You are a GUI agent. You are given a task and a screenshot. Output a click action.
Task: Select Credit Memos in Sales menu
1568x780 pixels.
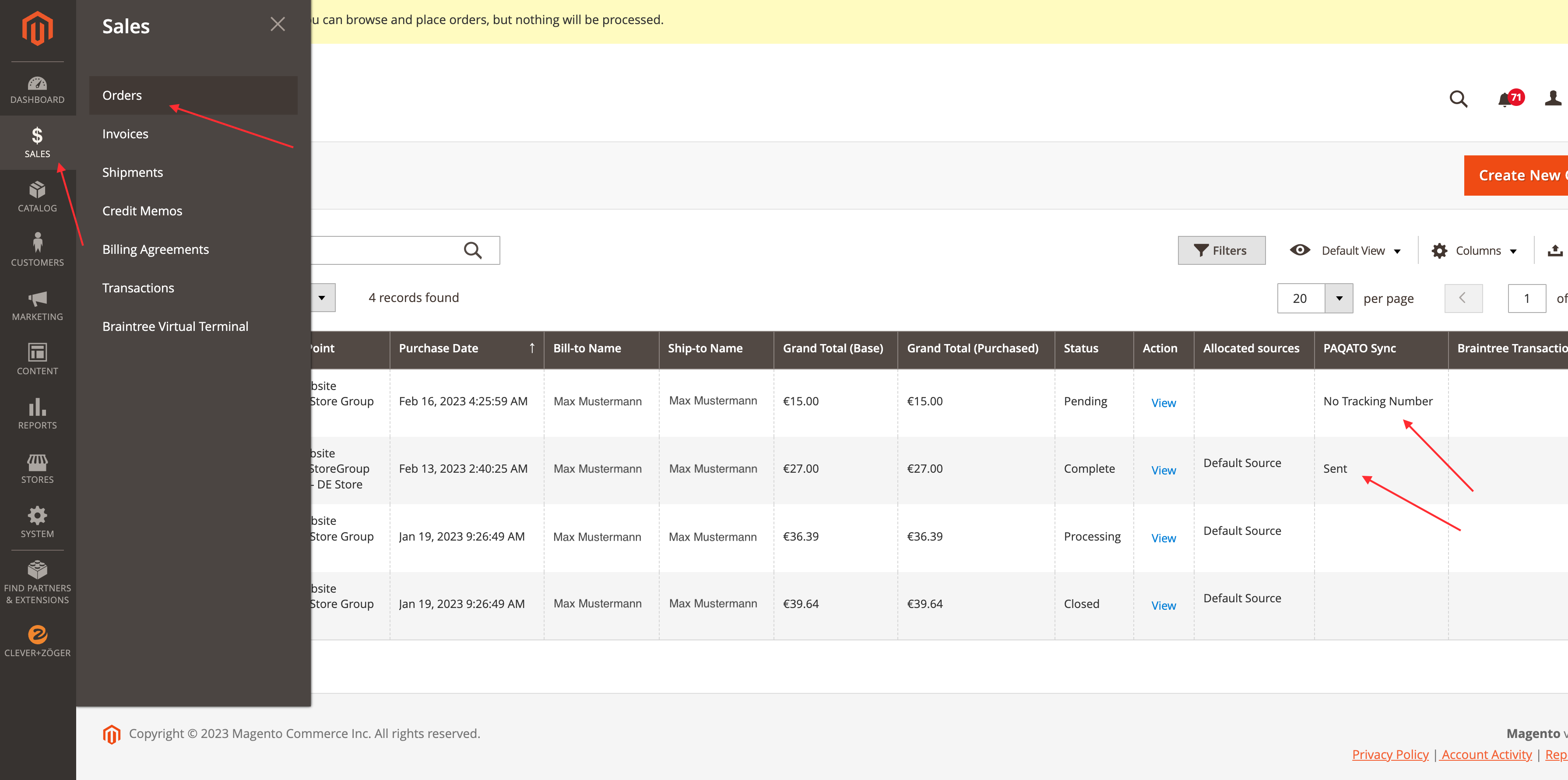click(193, 211)
